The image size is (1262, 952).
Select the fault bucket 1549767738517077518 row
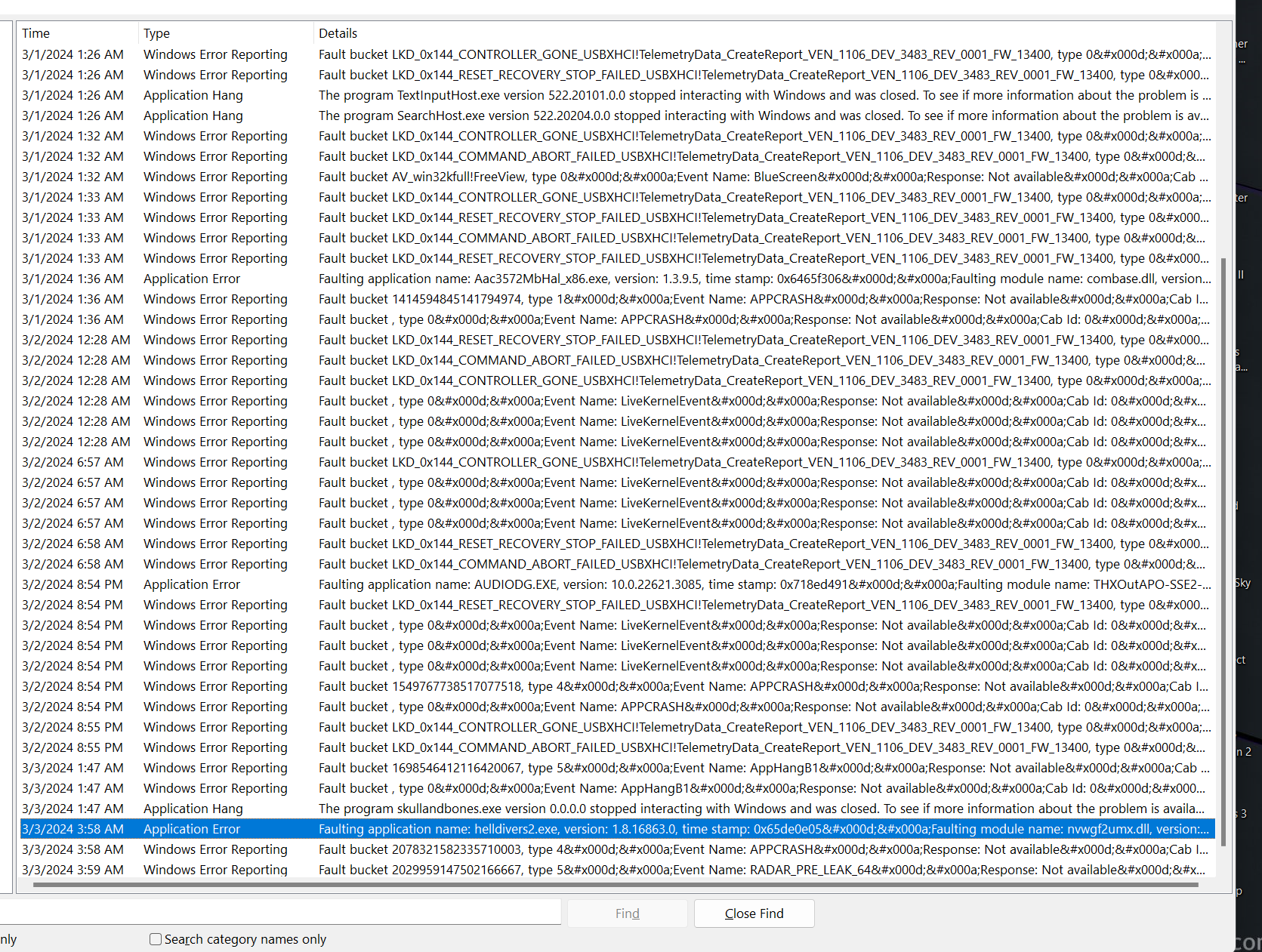click(617, 686)
